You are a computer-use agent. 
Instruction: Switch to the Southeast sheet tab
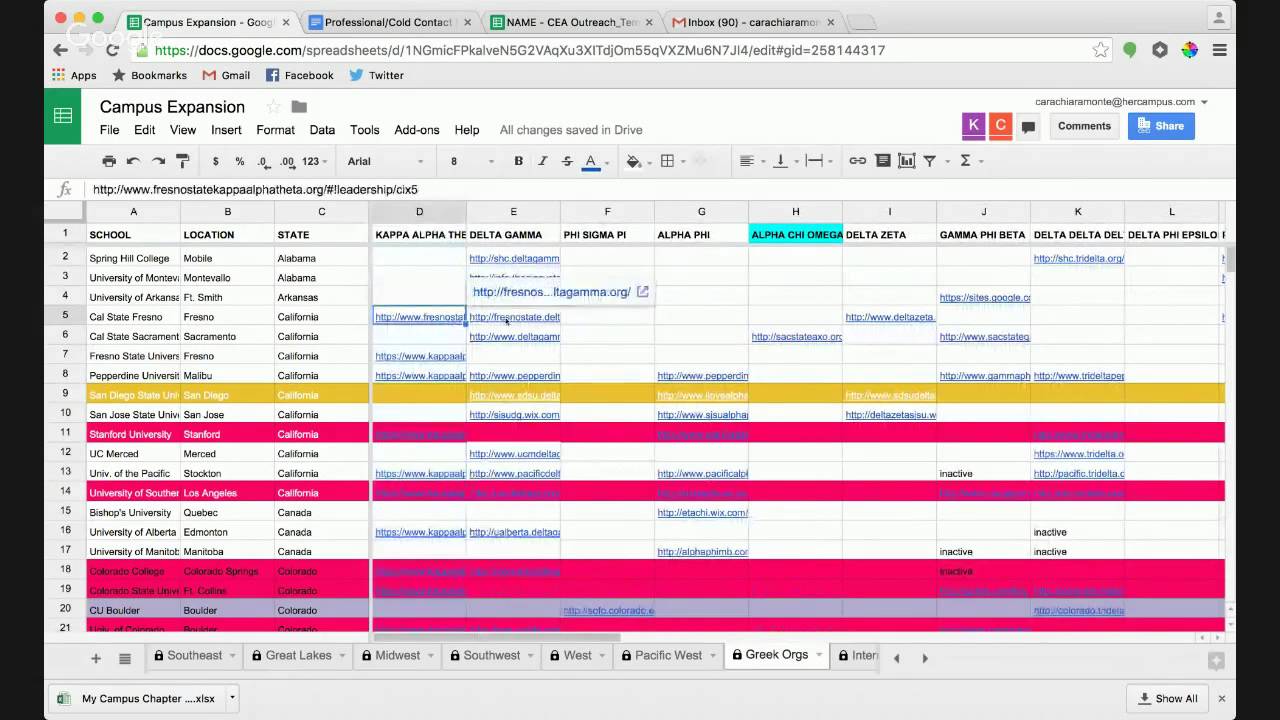pyautogui.click(x=194, y=656)
